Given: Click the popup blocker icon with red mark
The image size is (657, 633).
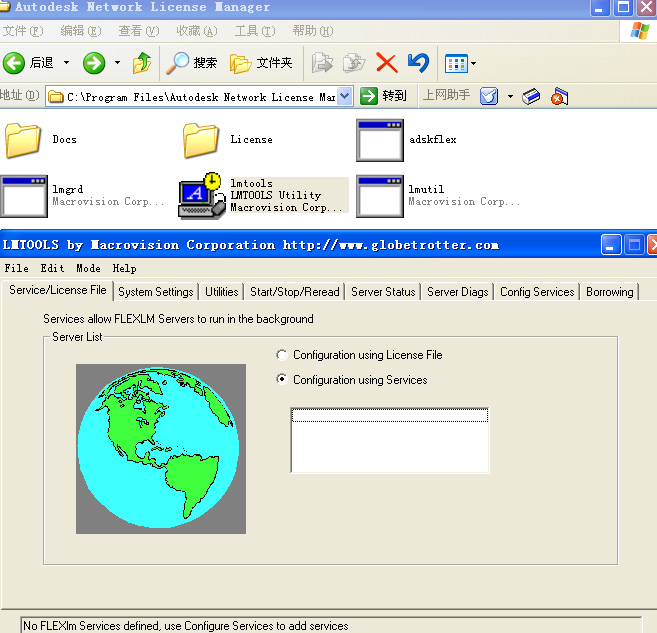Looking at the screenshot, I should tap(559, 96).
